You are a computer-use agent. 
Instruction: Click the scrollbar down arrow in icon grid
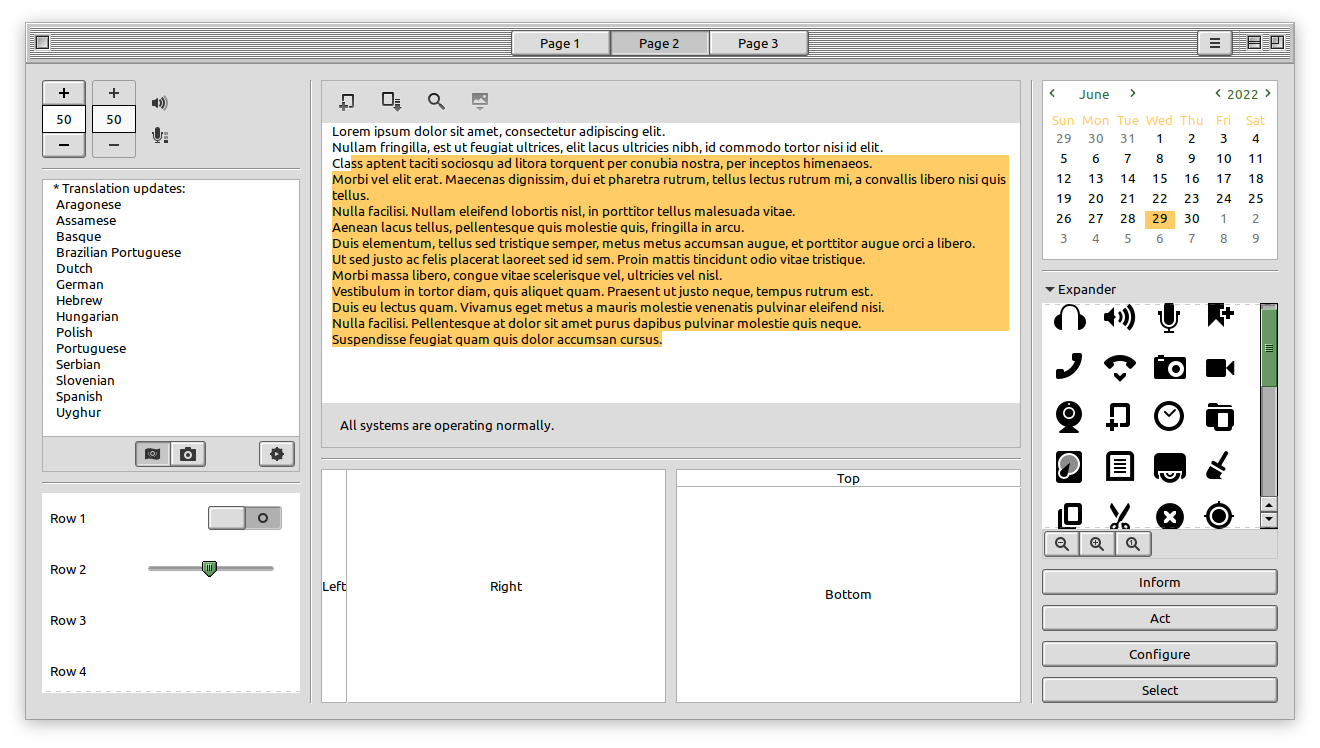pos(1269,520)
